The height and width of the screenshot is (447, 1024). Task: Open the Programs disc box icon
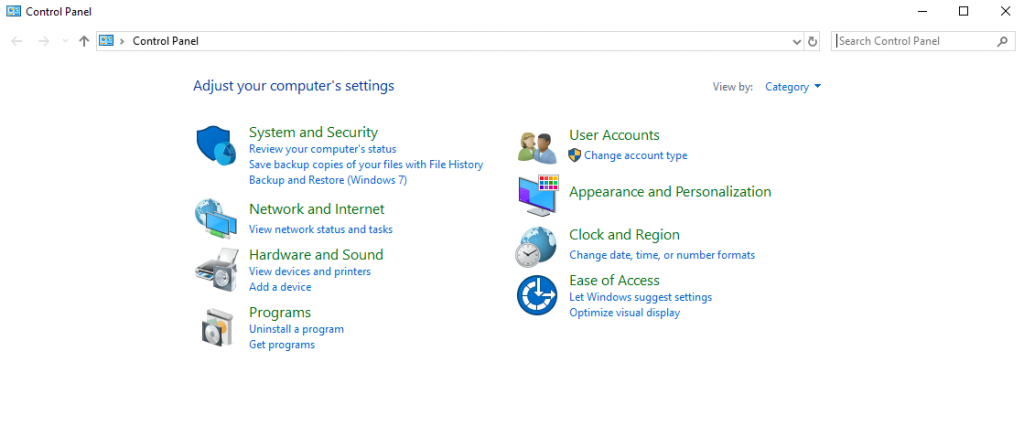point(217,327)
